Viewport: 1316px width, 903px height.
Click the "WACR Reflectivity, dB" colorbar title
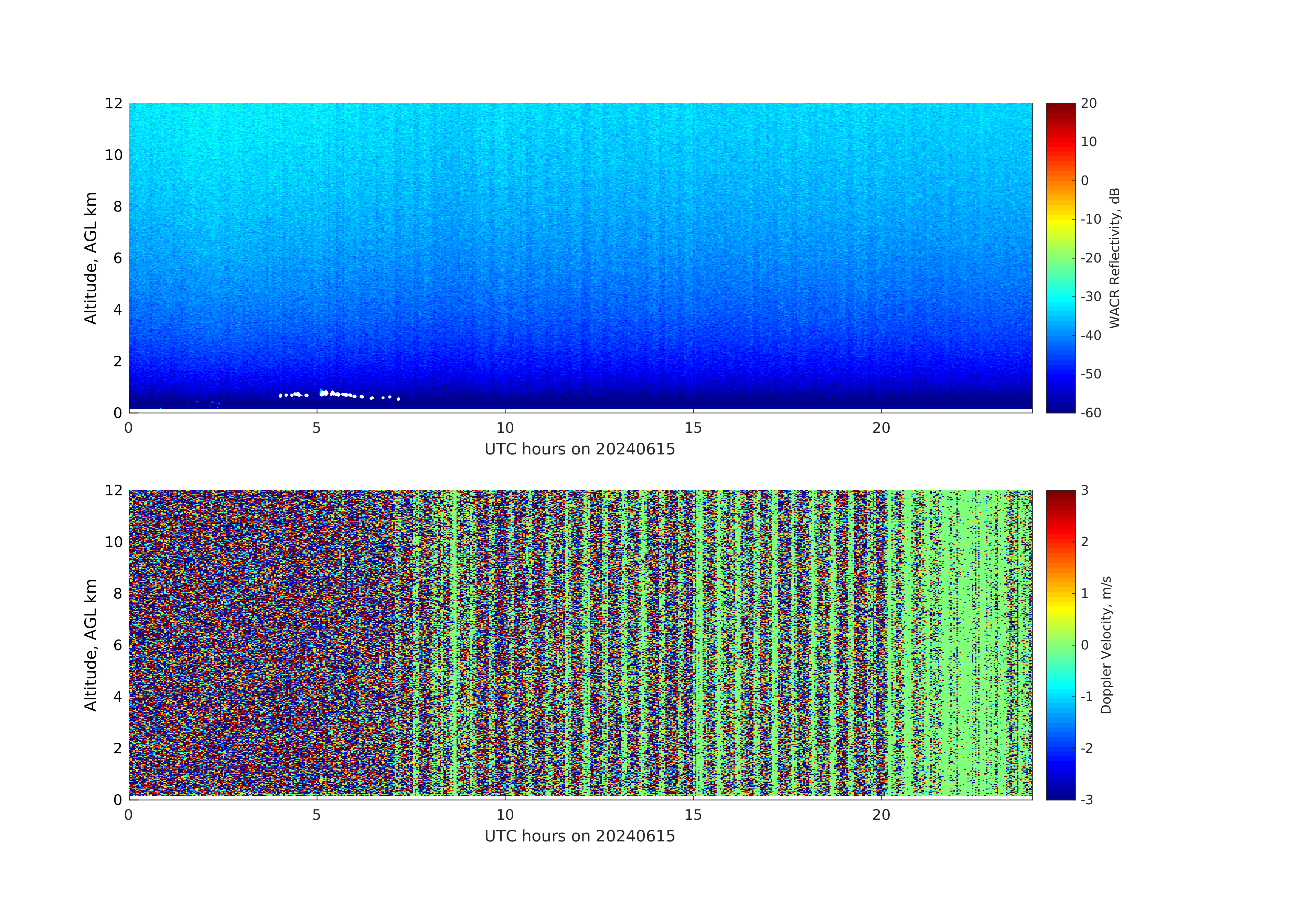(x=1114, y=258)
